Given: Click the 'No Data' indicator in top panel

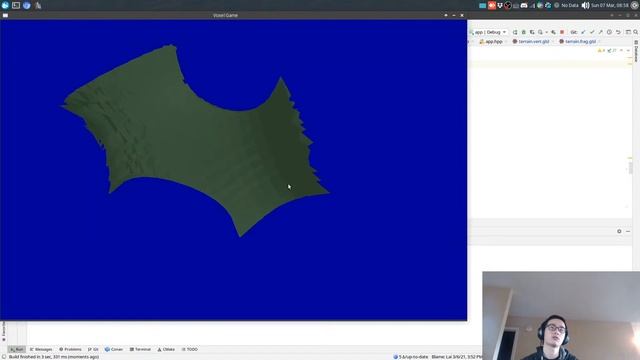Looking at the screenshot, I should tap(570, 5).
